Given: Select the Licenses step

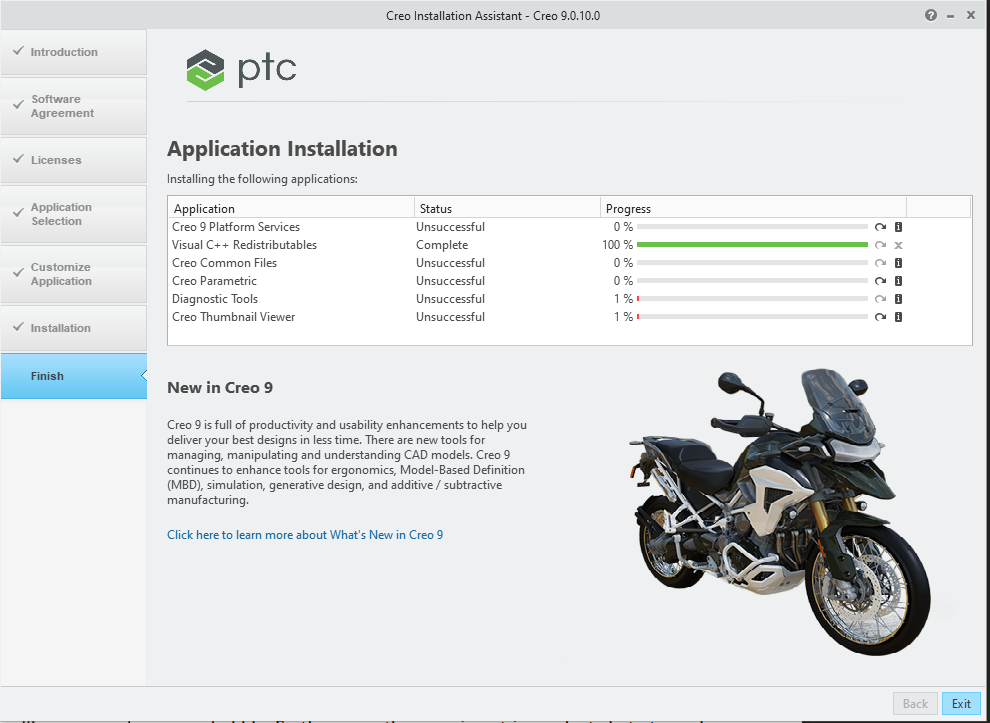Looking at the screenshot, I should 74,160.
